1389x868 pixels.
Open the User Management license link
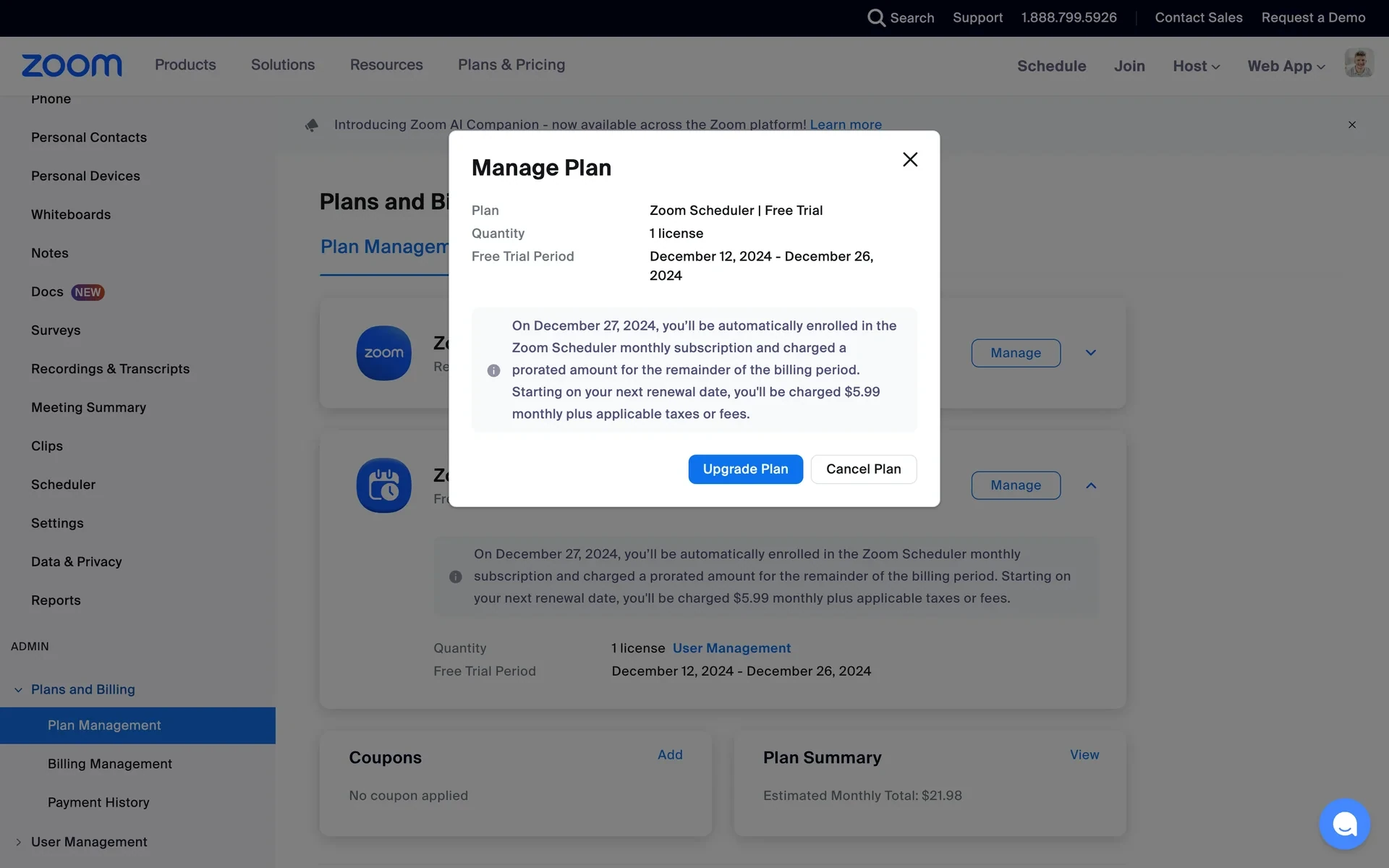pyautogui.click(x=731, y=648)
